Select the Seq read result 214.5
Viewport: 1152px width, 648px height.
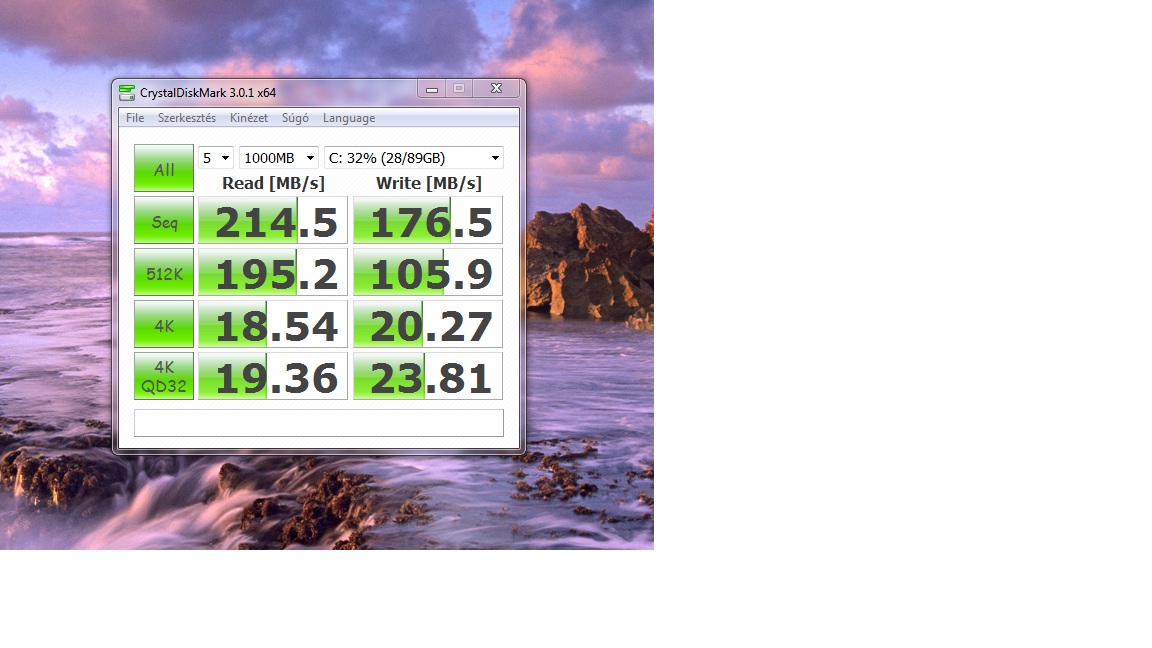pos(273,220)
